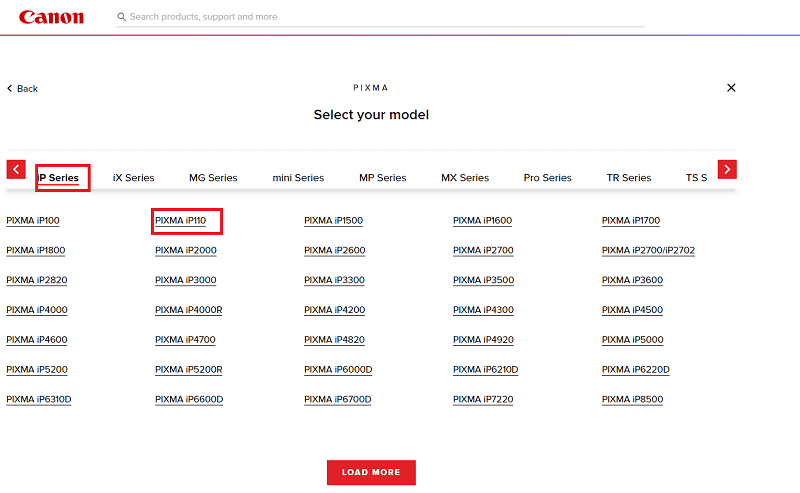Select the PIXMA iP1500 link
This screenshot has height=493, width=800.
334,220
